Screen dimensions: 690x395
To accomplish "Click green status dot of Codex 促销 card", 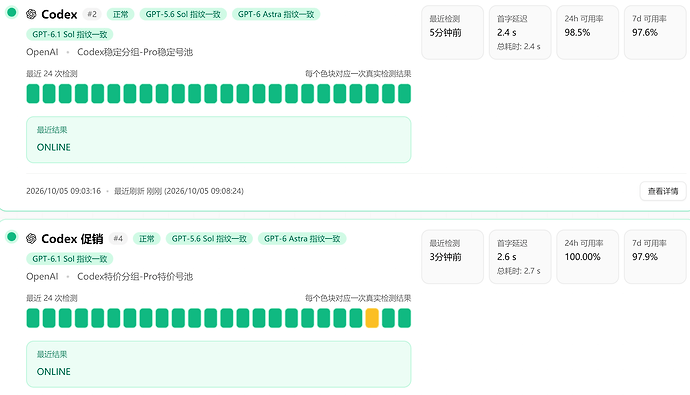I will click(x=12, y=237).
